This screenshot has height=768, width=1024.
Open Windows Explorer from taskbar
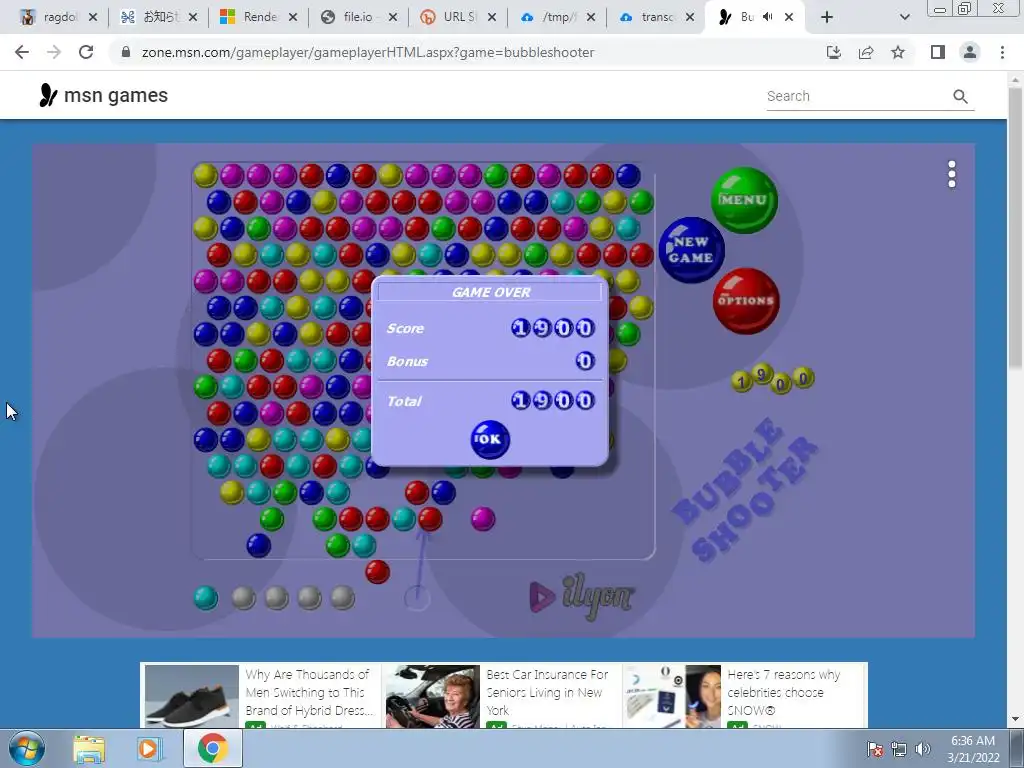coord(89,749)
